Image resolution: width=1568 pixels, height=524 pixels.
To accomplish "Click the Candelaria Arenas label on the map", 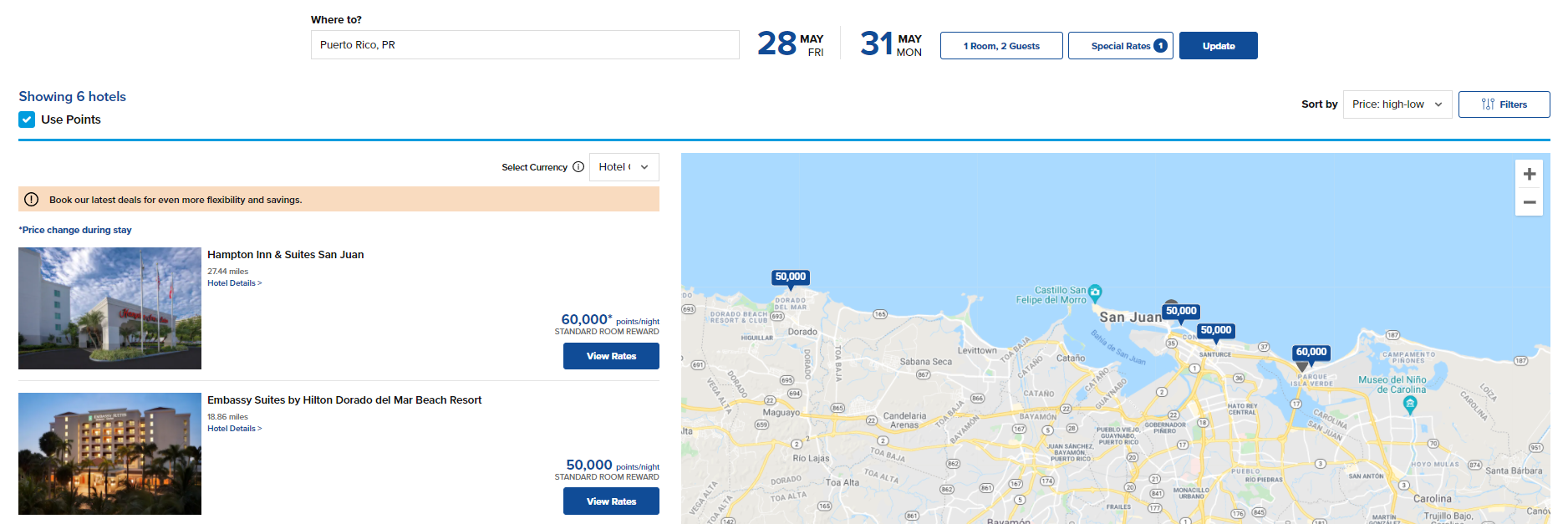I will [904, 420].
